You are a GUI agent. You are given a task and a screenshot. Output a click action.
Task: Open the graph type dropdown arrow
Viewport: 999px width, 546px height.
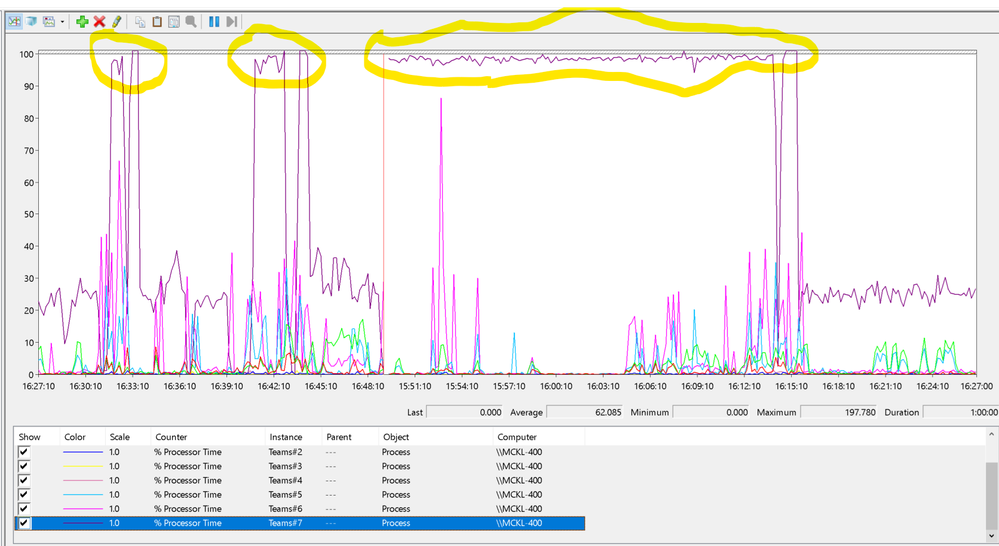(62, 22)
